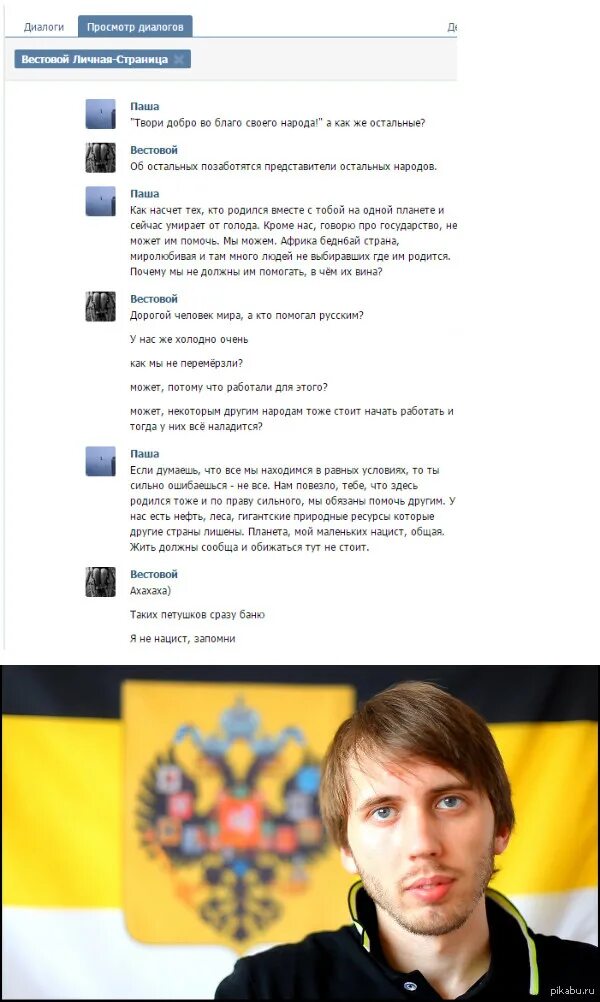
Task: Open Вестовой's avatar next to 'Ахахаха)'
Action: tap(100, 582)
